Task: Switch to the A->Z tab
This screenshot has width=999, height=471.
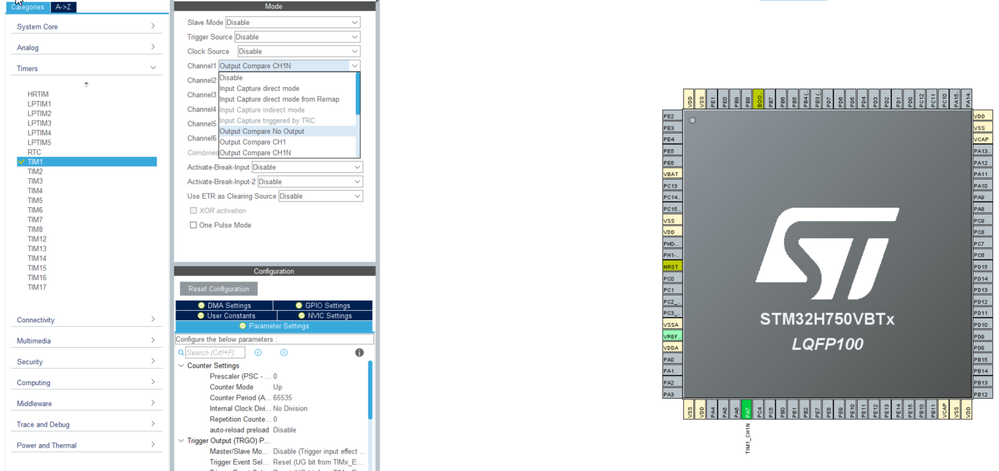Action: pyautogui.click(x=63, y=7)
